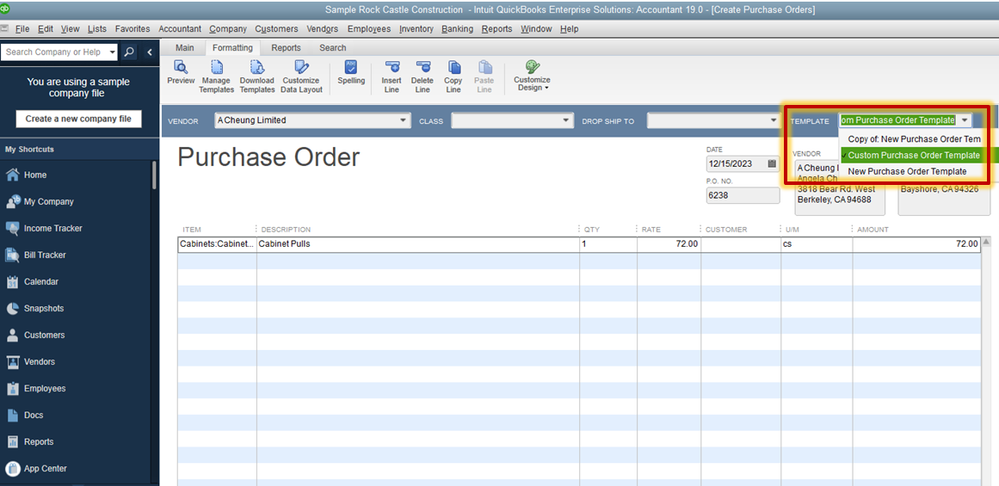Viewport: 999px width, 486px height.
Task: Collapse the Template dropdown arrow
Action: (965, 120)
